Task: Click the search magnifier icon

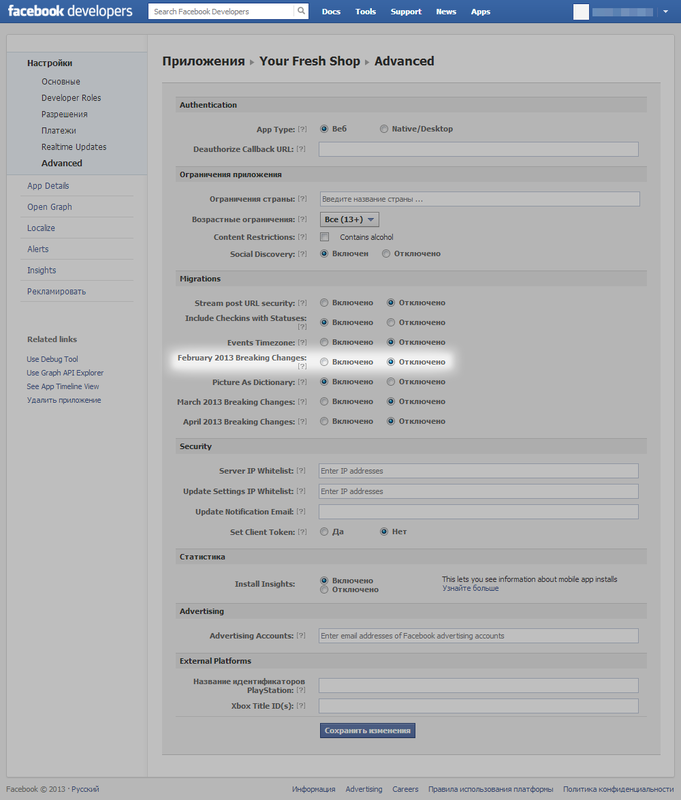Action: point(301,11)
